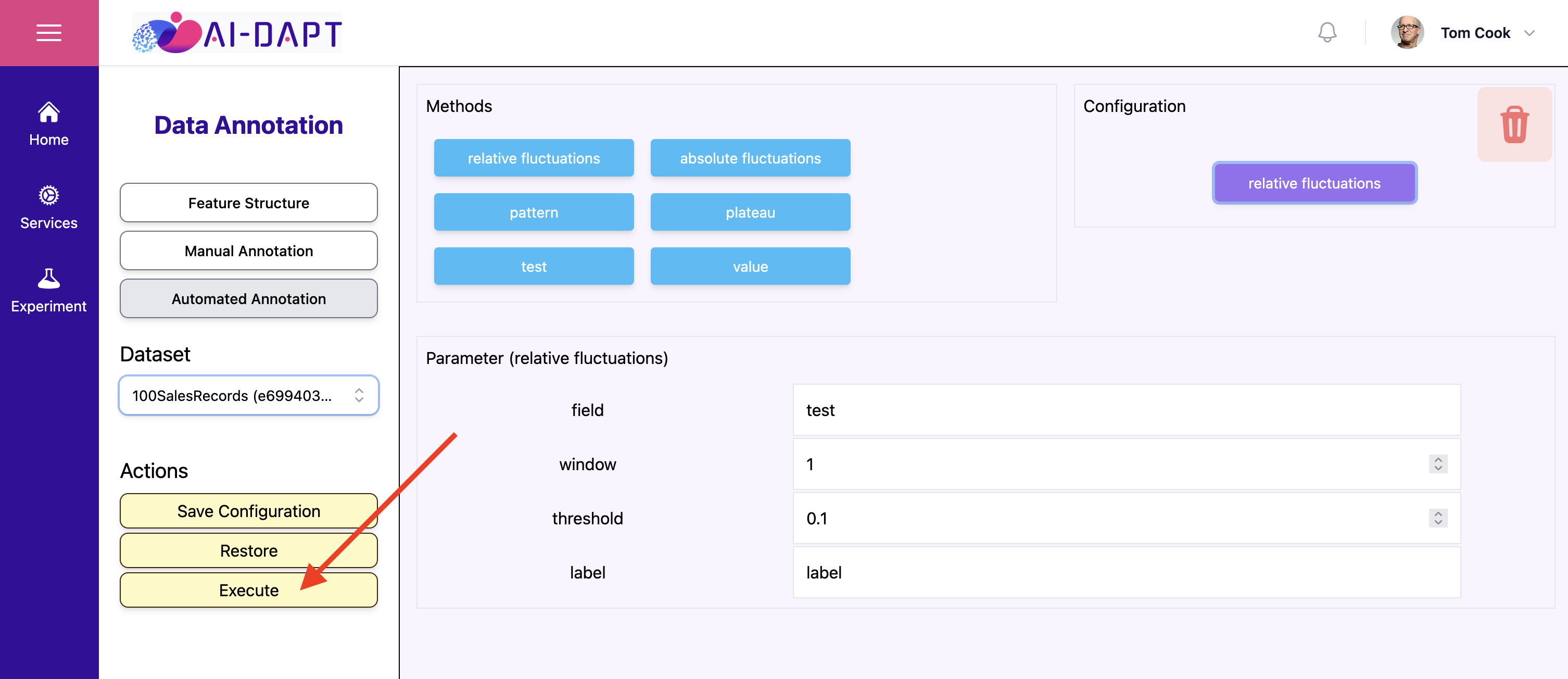Image resolution: width=1568 pixels, height=679 pixels.
Task: Click the AI-DAPT logo
Action: [x=237, y=33]
